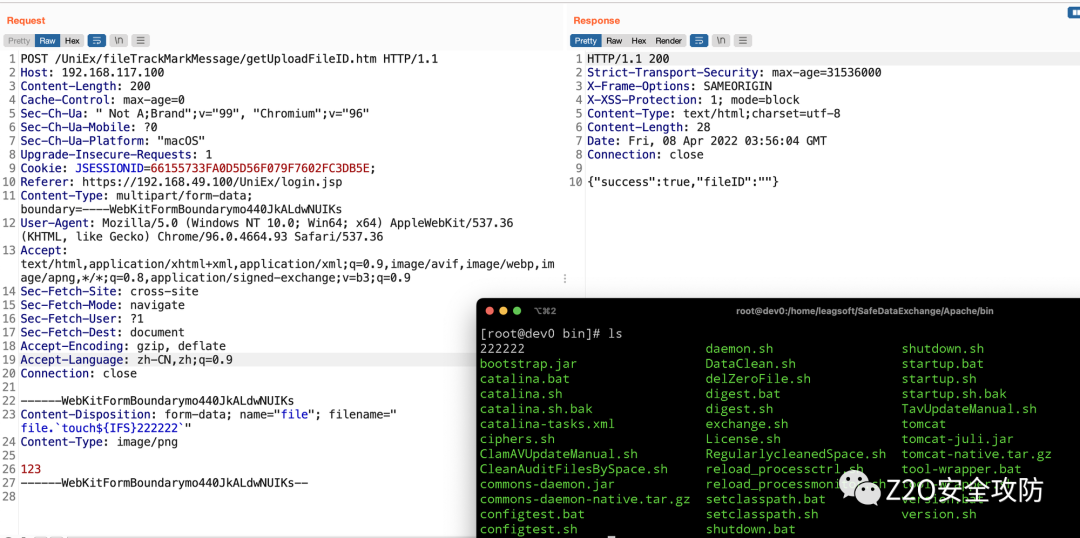The width and height of the screenshot is (1080, 538).
Task: Click the POST /UniEx/fileTrackMarkMessage request line
Action: (x=229, y=59)
